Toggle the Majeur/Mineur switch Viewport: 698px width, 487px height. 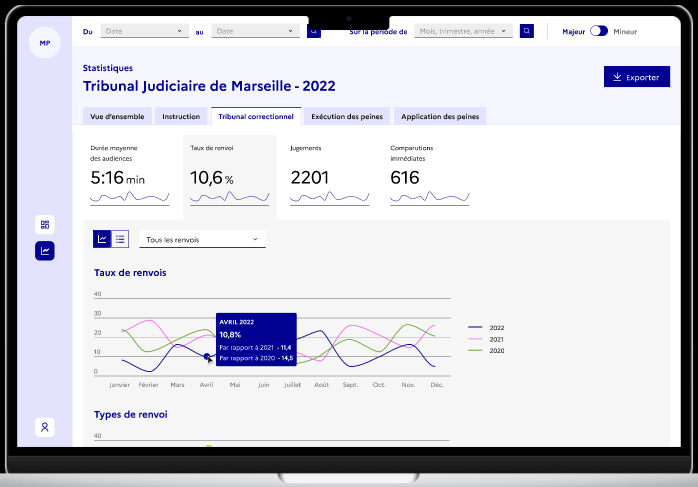(x=599, y=31)
